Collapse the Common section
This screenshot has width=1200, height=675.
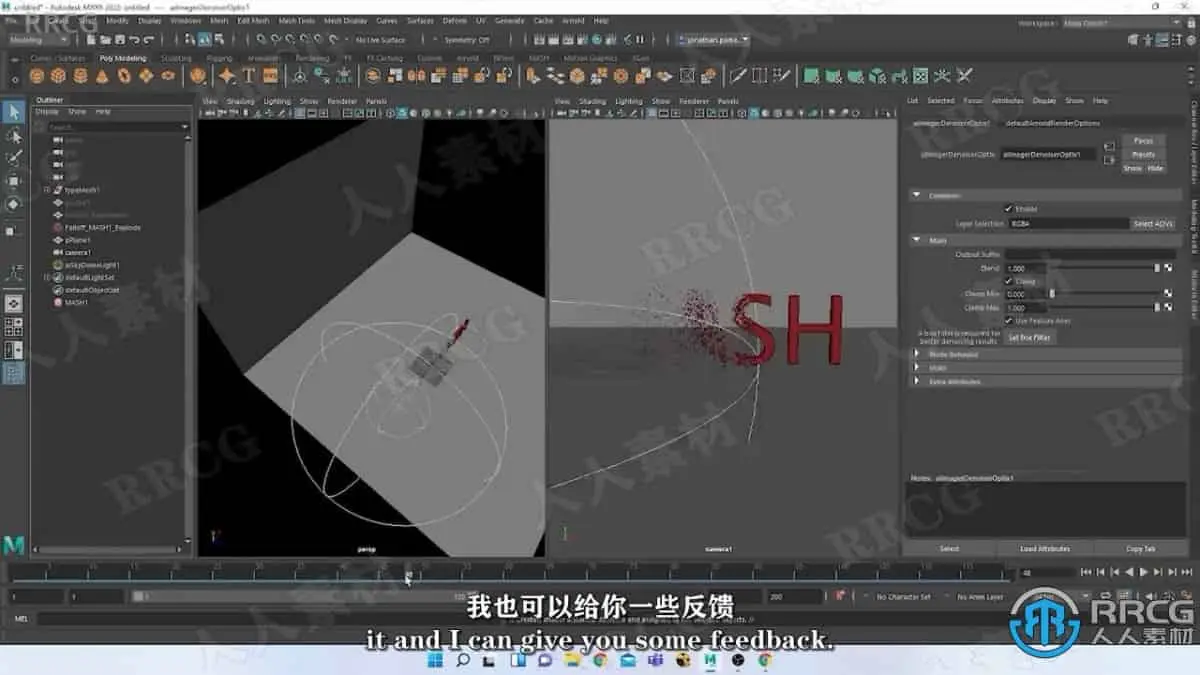917,195
